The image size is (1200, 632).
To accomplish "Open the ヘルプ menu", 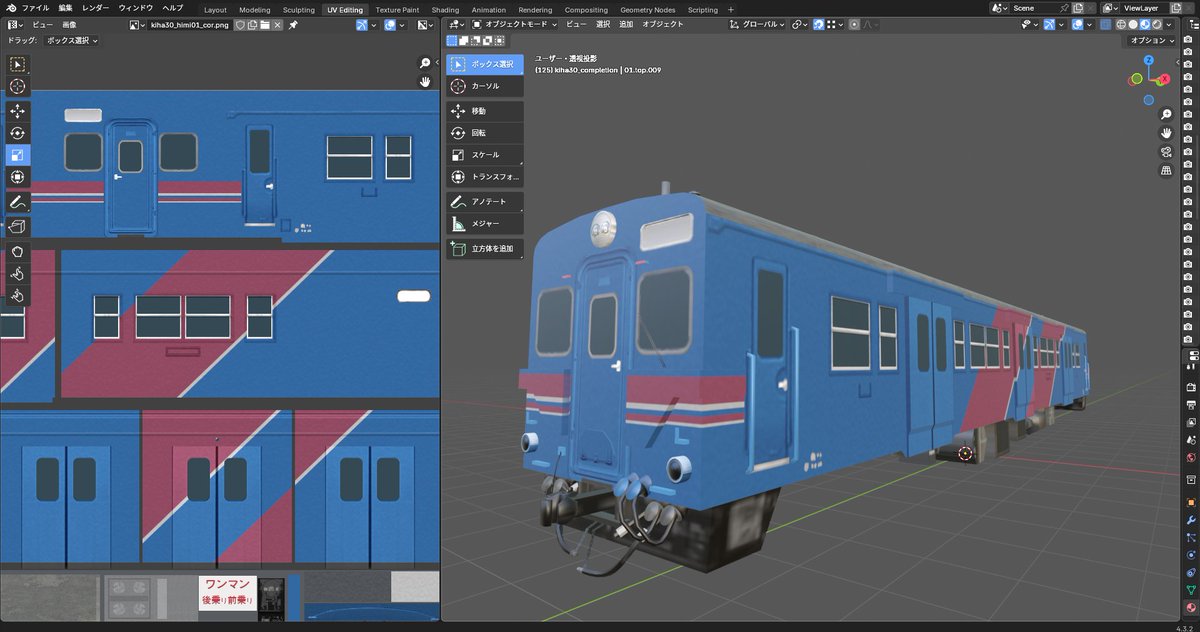I will [x=173, y=8].
